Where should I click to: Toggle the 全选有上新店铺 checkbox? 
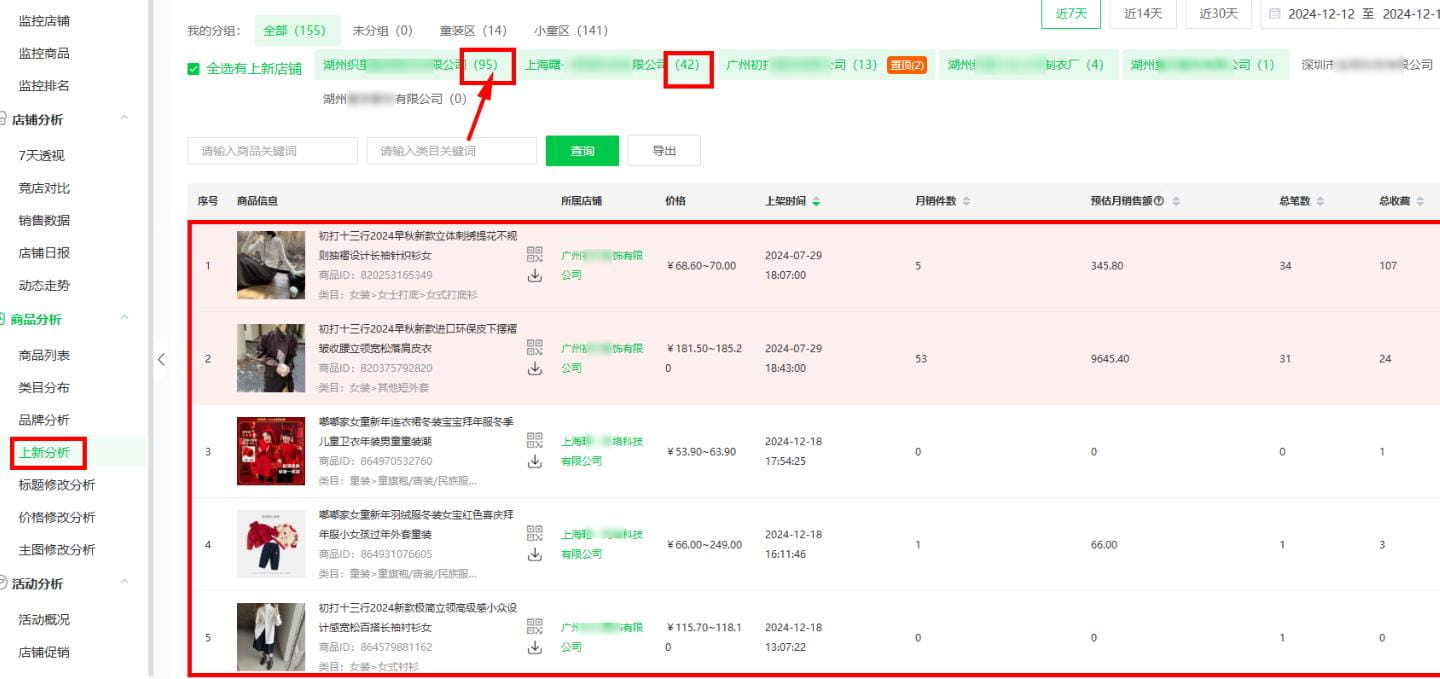[x=194, y=70]
